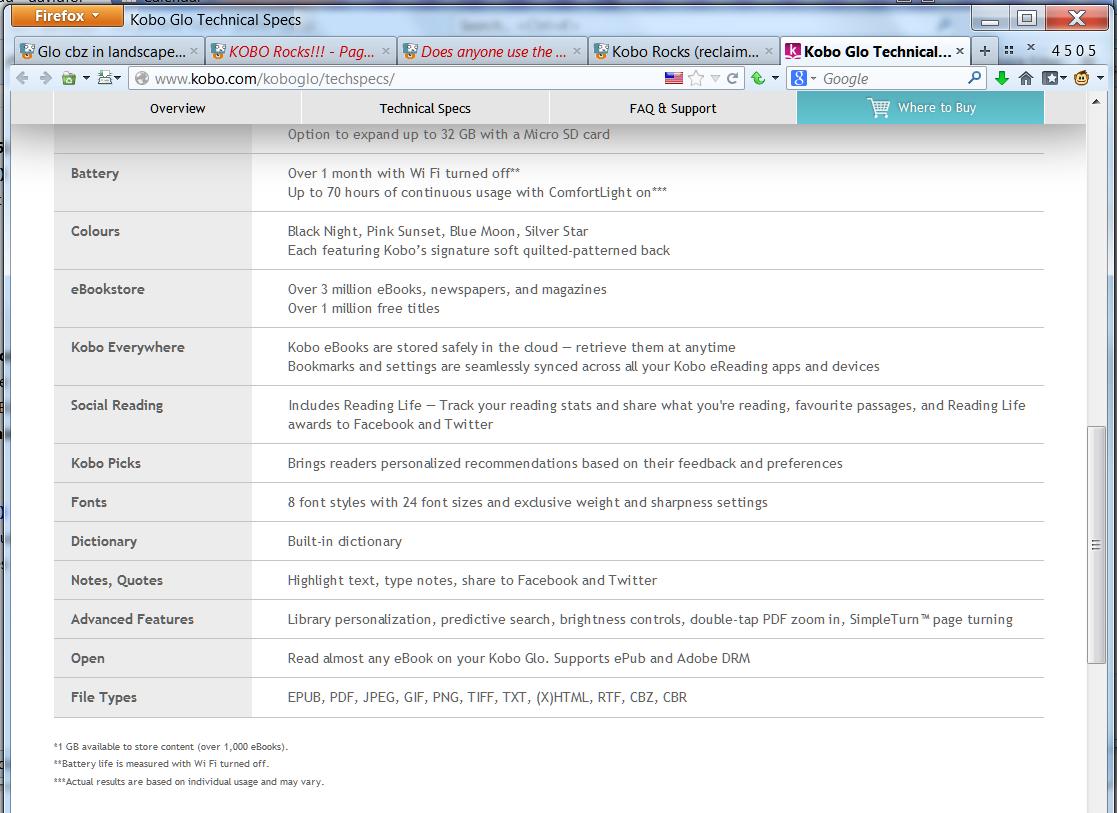Click the US flag icon in address bar

click(673, 78)
